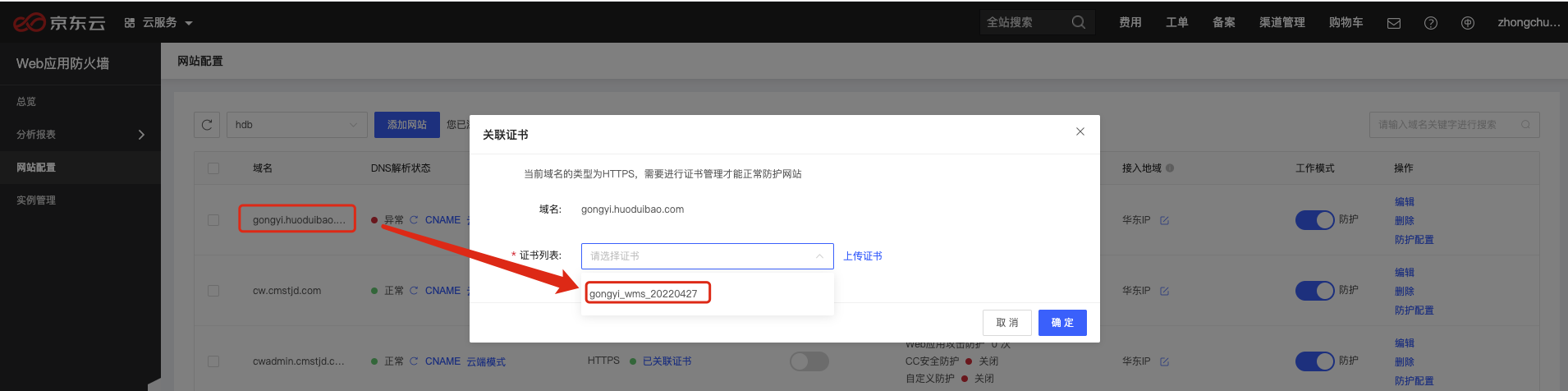The height and width of the screenshot is (391, 1568).
Task: Click the domain search magnifier icon
Action: tap(1525, 125)
